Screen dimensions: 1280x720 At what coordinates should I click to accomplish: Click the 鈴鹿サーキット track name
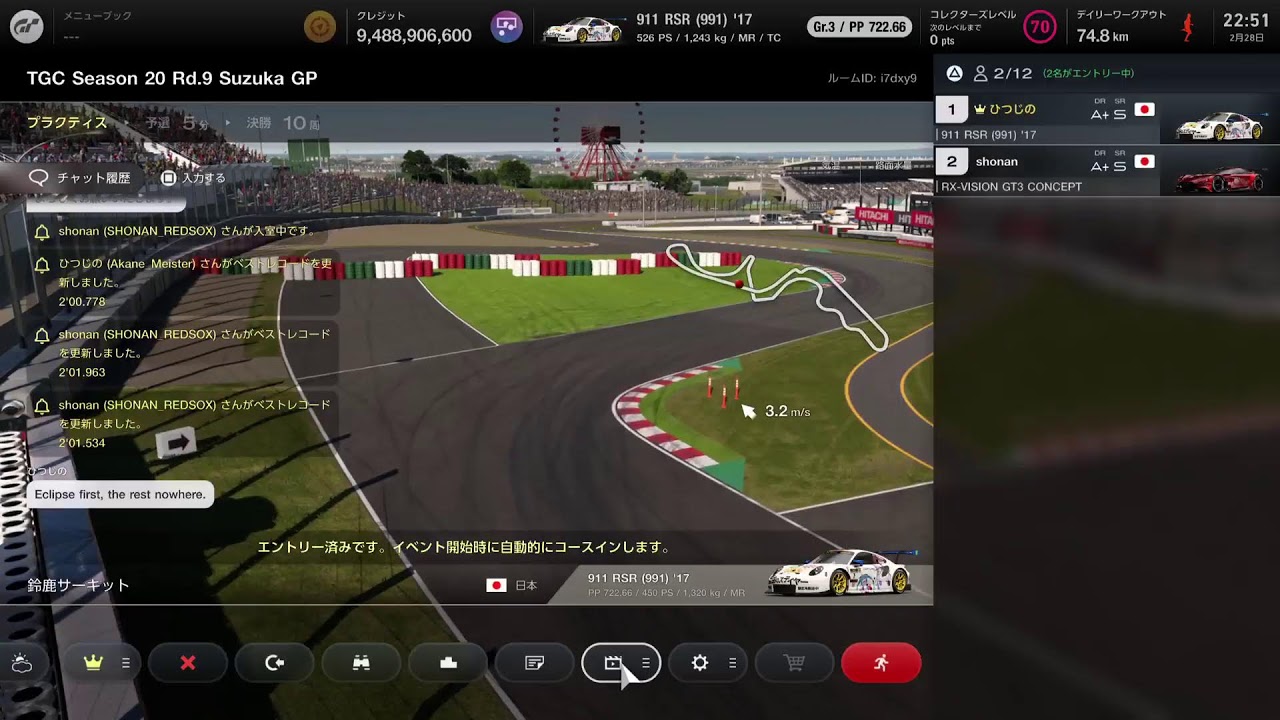[x=79, y=585]
